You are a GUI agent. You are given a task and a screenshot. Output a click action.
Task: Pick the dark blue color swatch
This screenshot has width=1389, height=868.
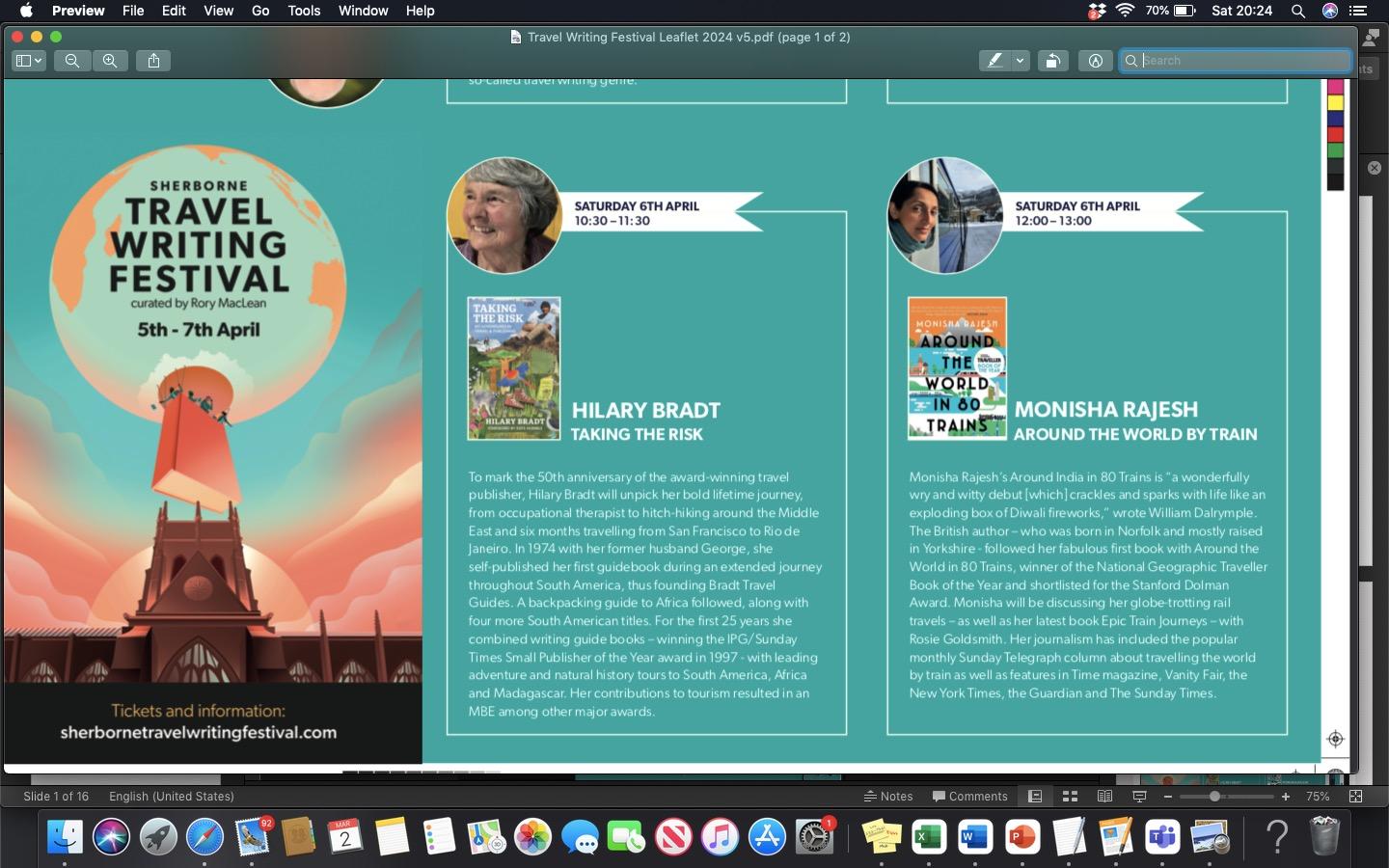1335,119
